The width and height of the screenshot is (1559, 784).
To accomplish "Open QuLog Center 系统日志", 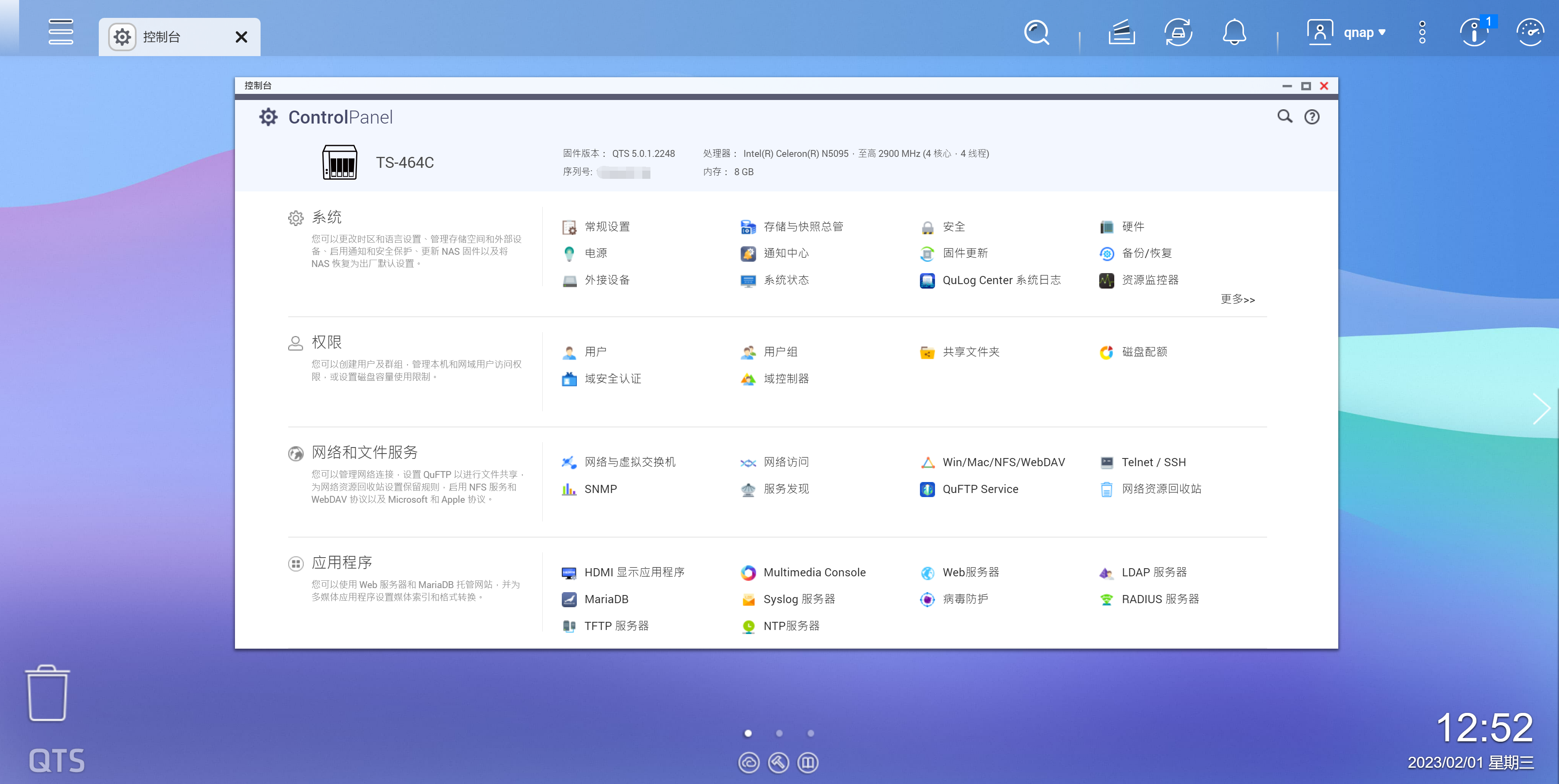I will click(x=990, y=280).
